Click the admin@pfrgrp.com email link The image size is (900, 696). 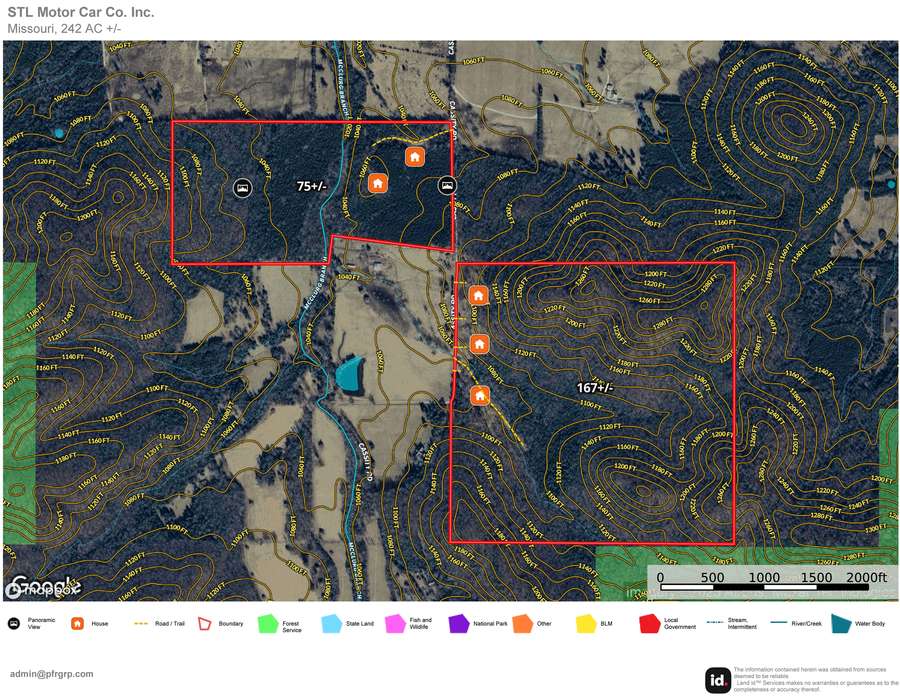pos(51,674)
